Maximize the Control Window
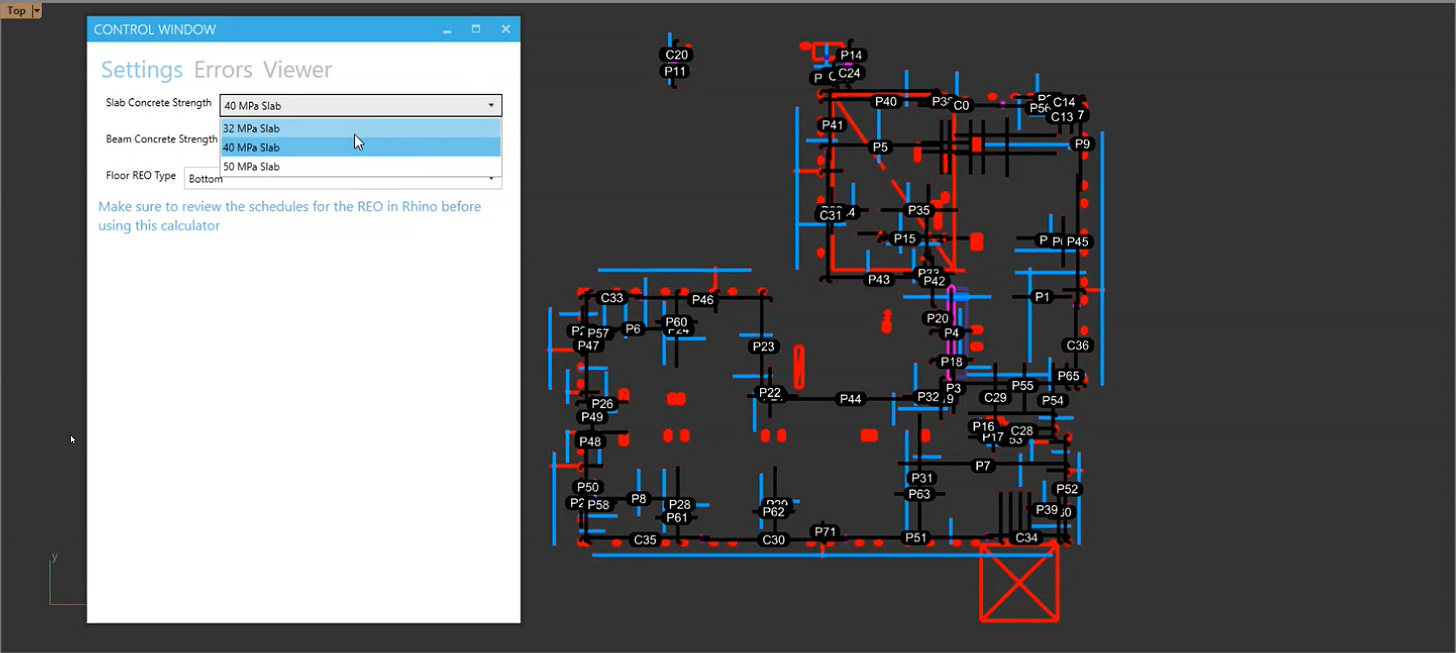 pos(476,30)
